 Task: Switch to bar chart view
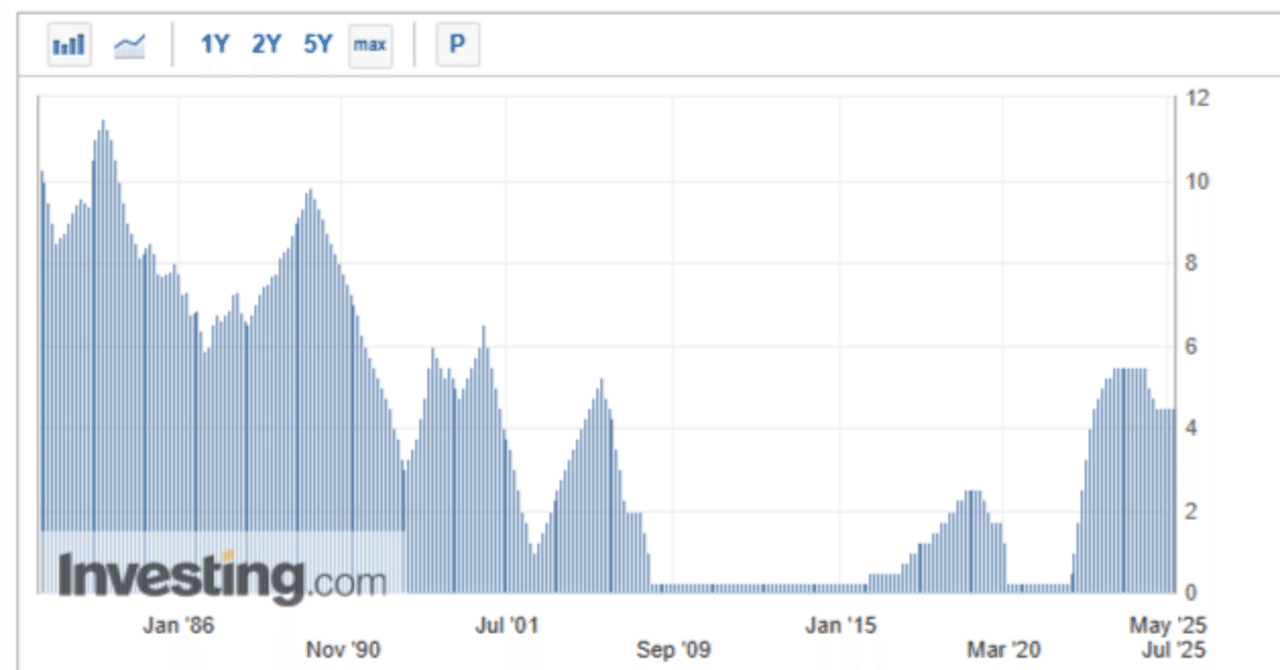click(70, 46)
